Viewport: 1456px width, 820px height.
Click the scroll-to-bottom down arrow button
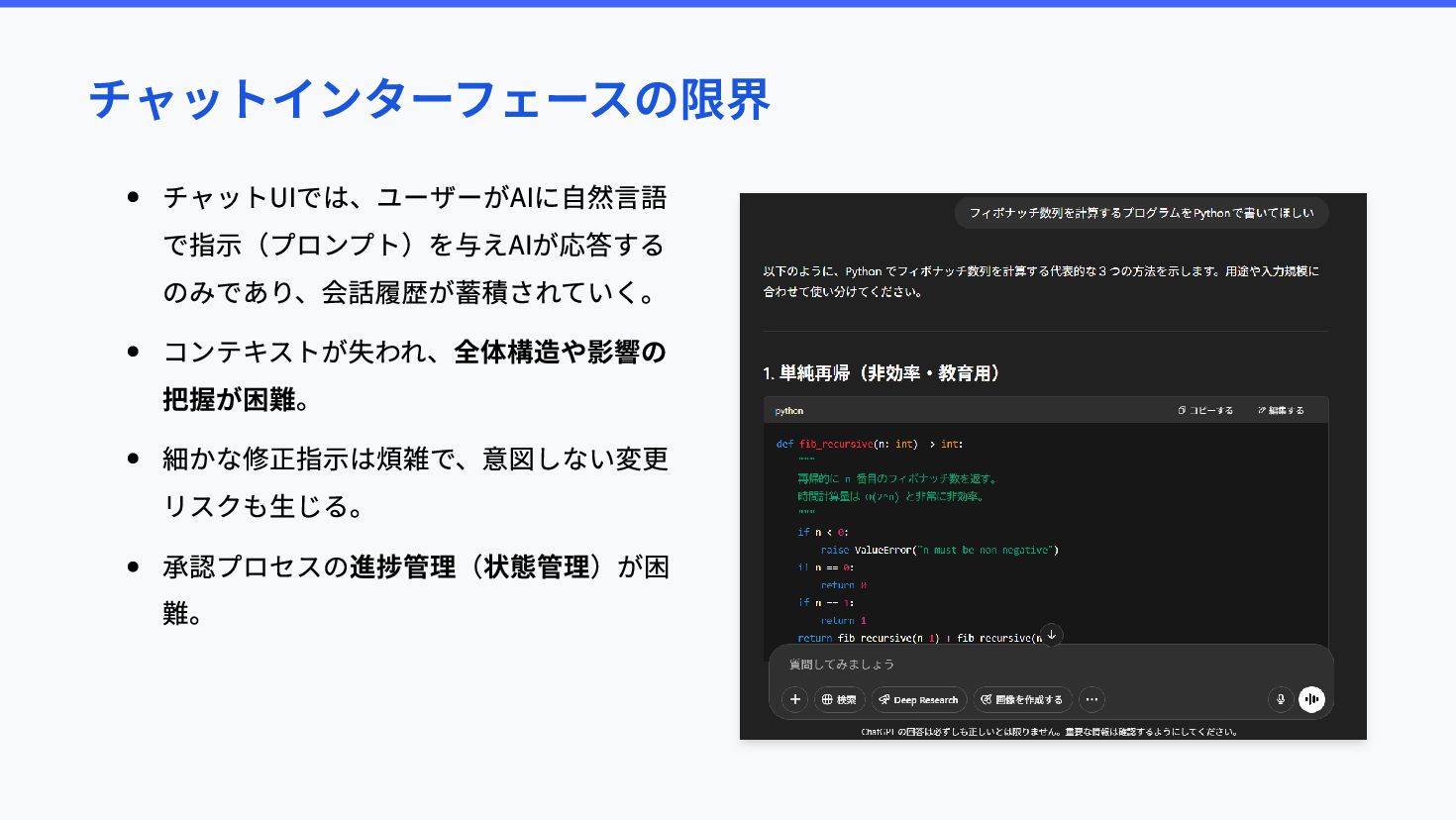tap(1052, 635)
